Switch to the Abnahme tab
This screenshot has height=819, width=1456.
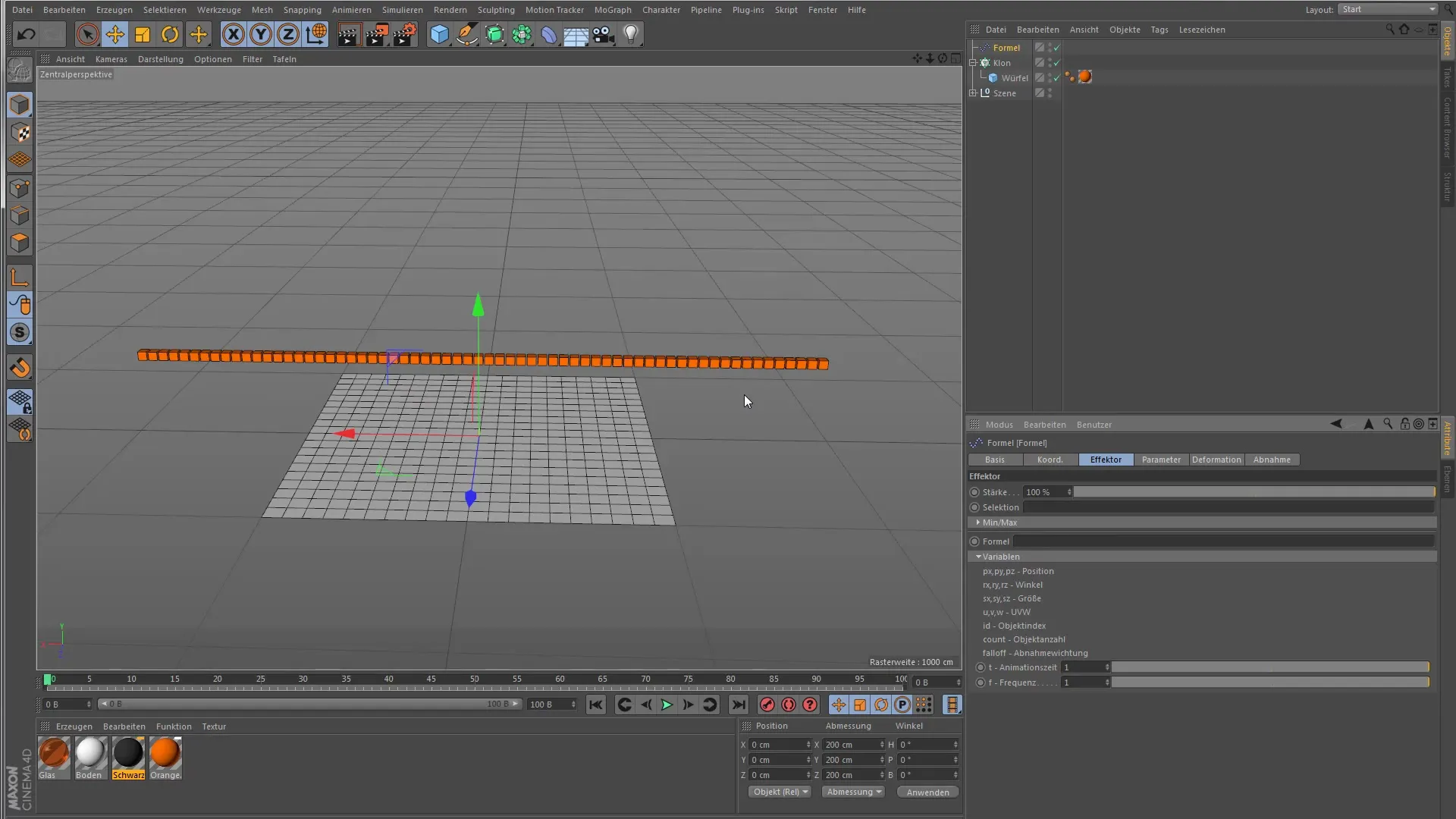1272,460
